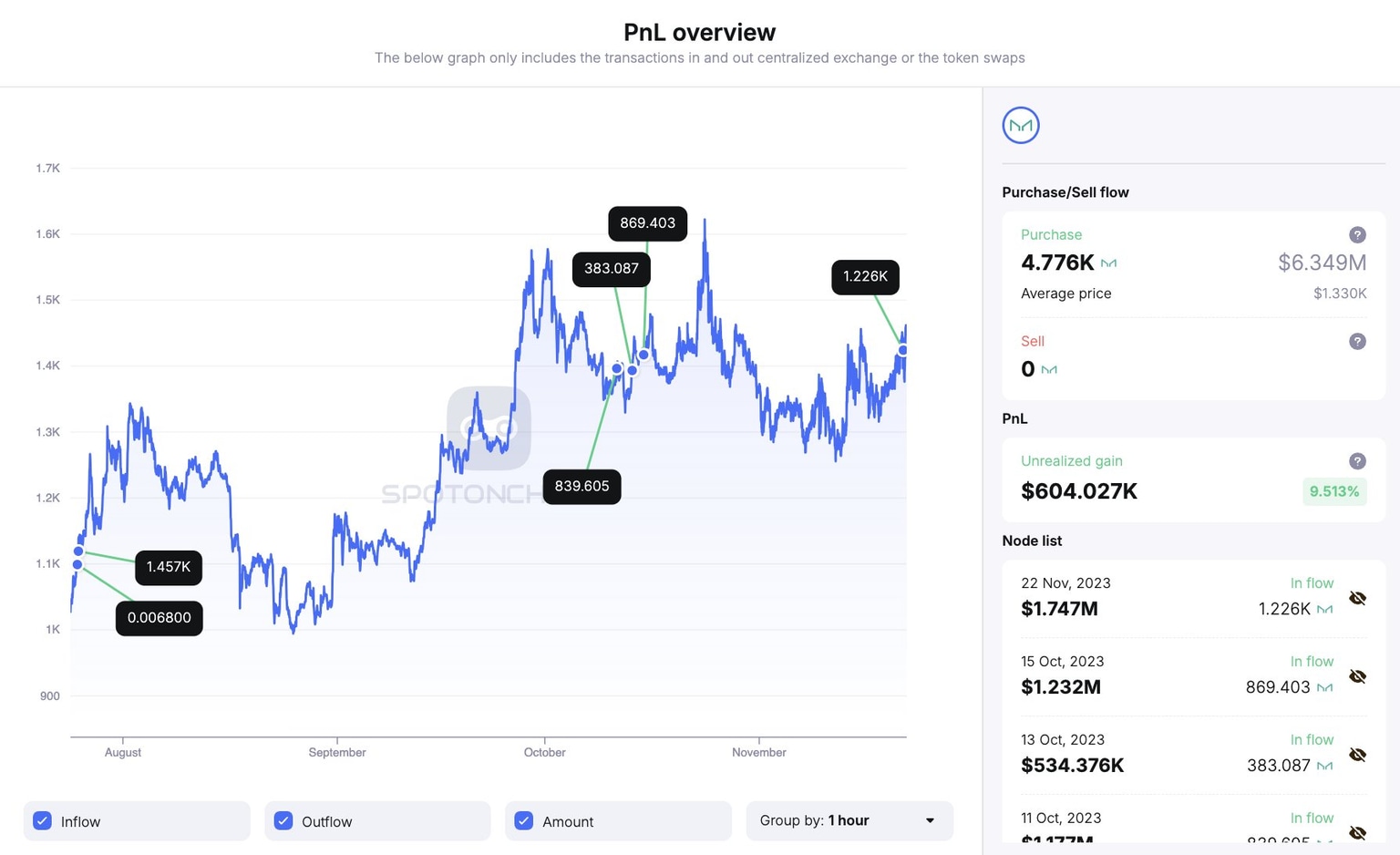This screenshot has height=855, width=1400.
Task: Hide the 13 Oct, 2023 node entry
Action: point(1358,755)
